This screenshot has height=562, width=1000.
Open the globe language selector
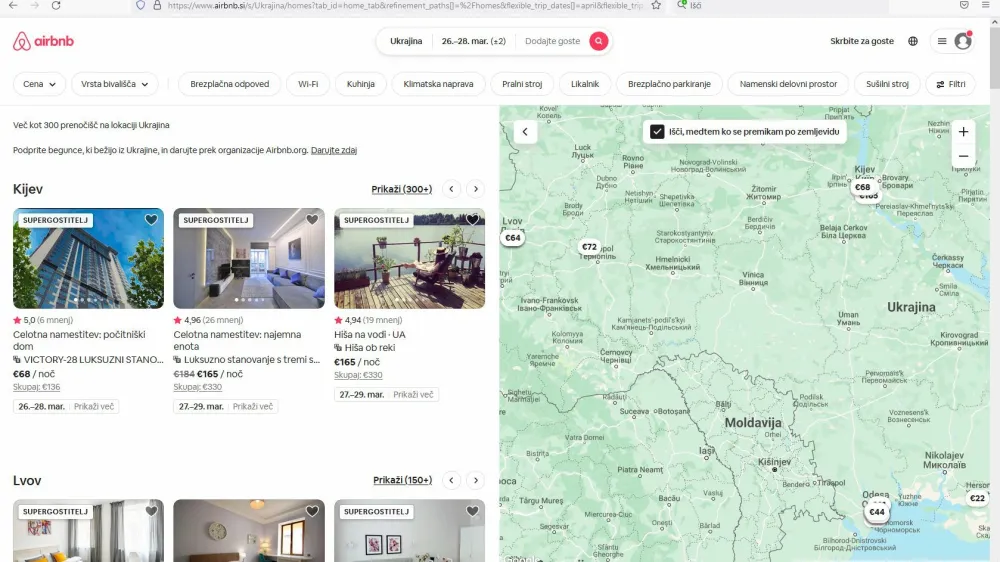(913, 41)
